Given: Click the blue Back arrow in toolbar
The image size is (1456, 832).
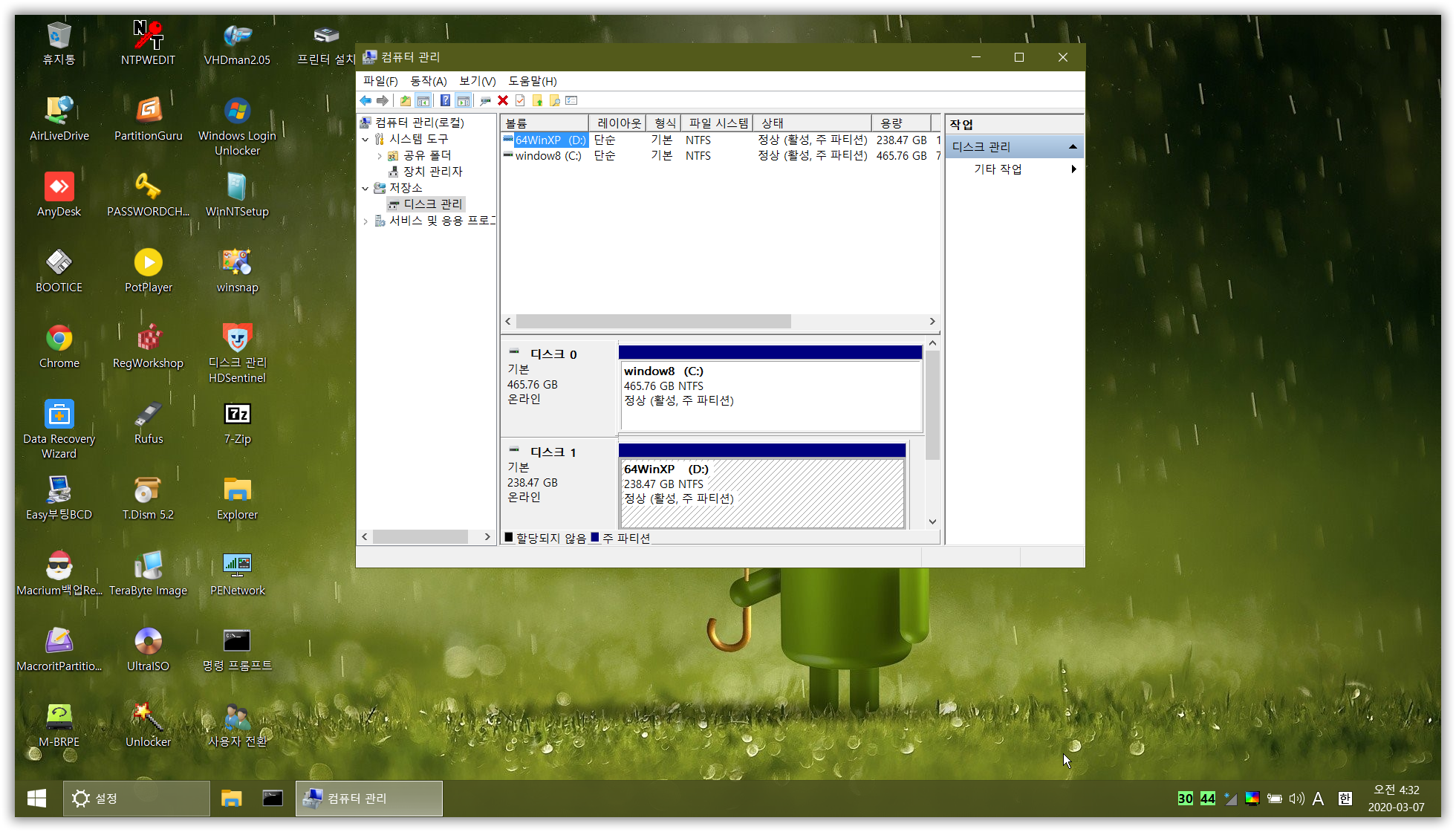Looking at the screenshot, I should (365, 100).
